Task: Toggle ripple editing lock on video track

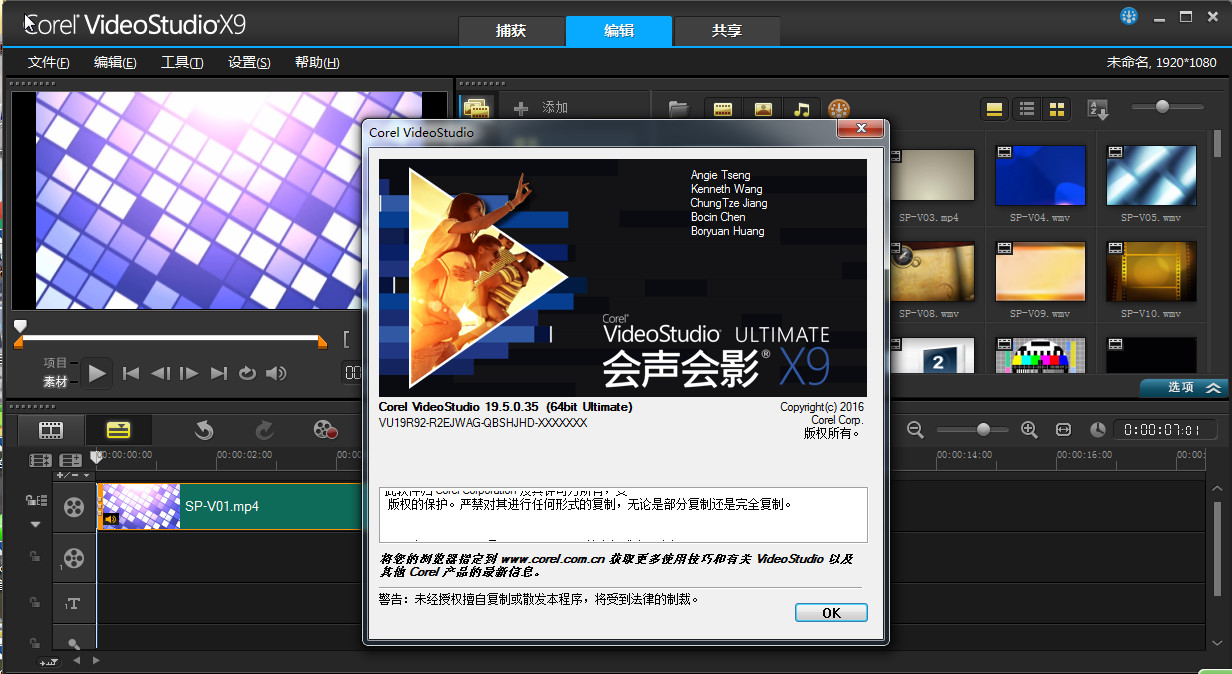Action: 36,500
